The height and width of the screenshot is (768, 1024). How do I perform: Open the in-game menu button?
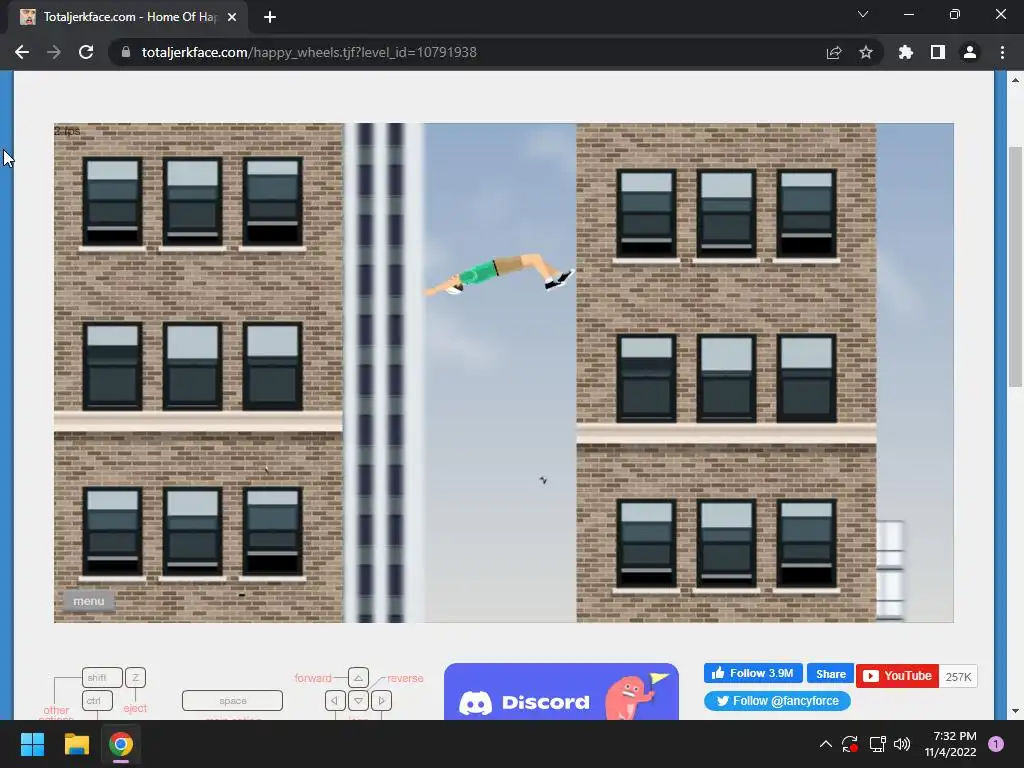(x=89, y=601)
